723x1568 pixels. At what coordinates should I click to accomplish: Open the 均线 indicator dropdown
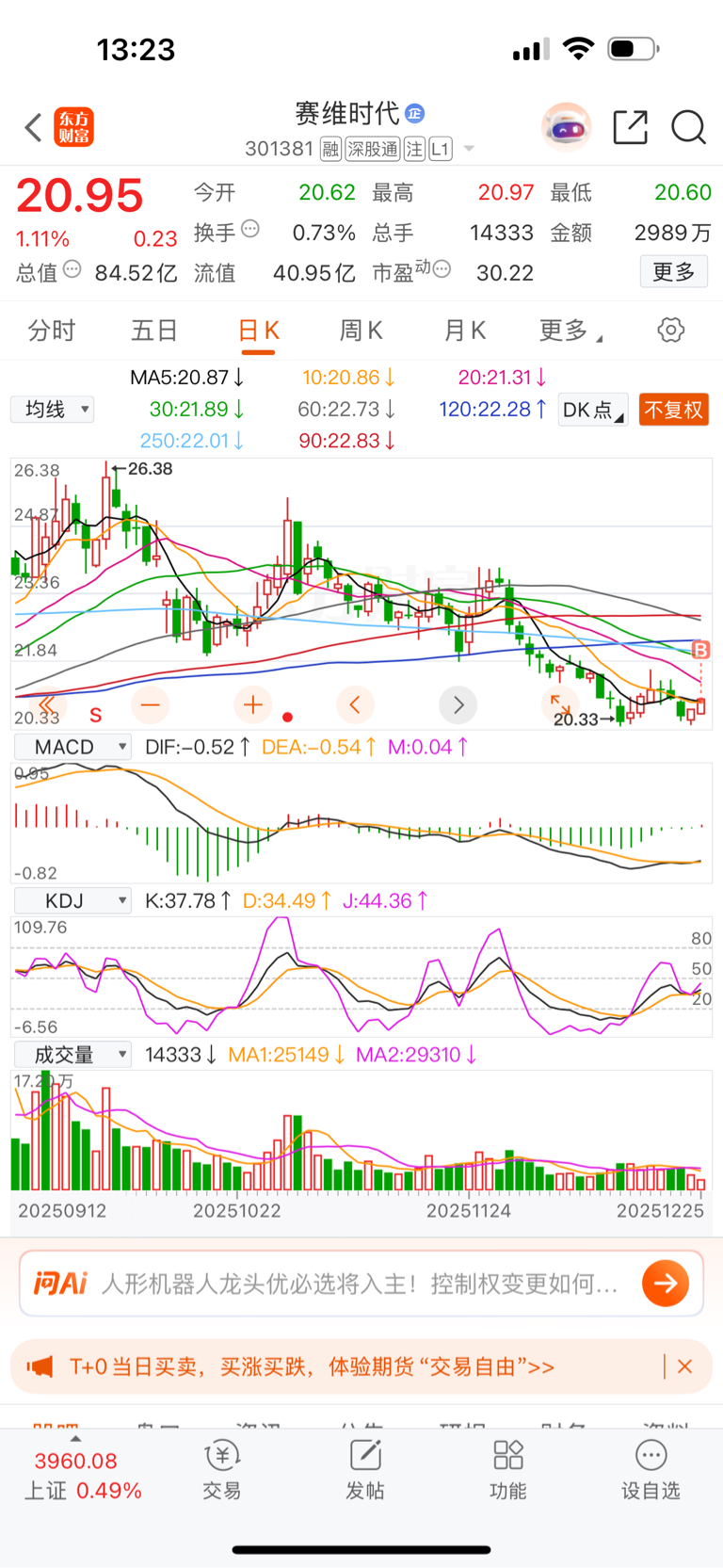[x=53, y=410]
